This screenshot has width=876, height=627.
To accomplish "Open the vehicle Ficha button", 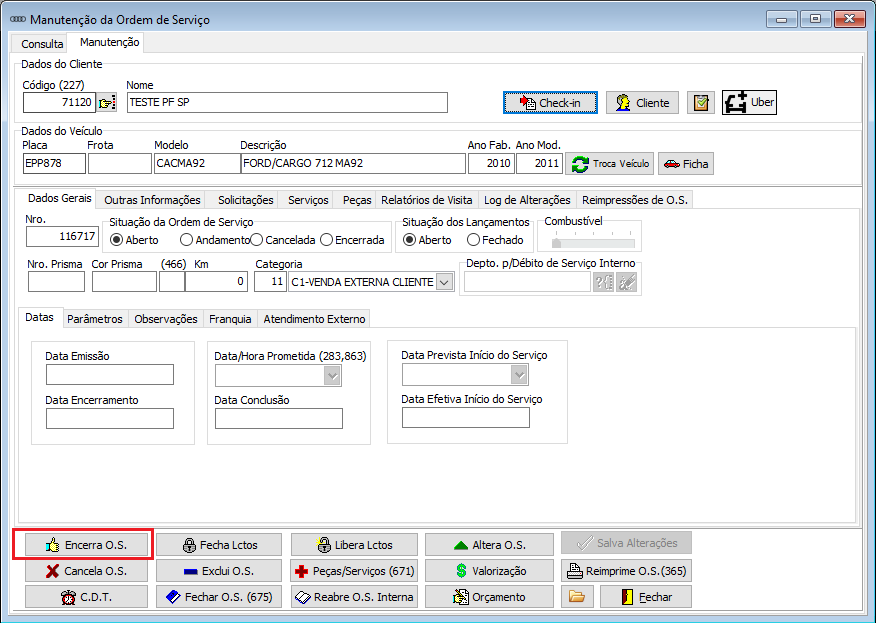I will (x=685, y=164).
